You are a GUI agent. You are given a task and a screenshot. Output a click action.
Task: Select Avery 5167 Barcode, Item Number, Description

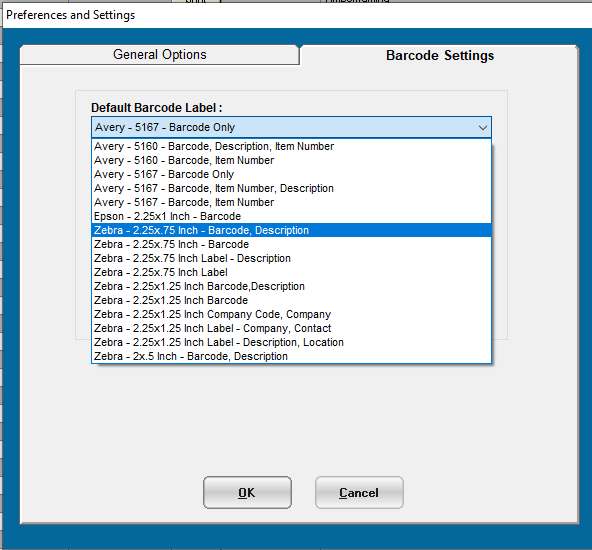tap(291, 188)
